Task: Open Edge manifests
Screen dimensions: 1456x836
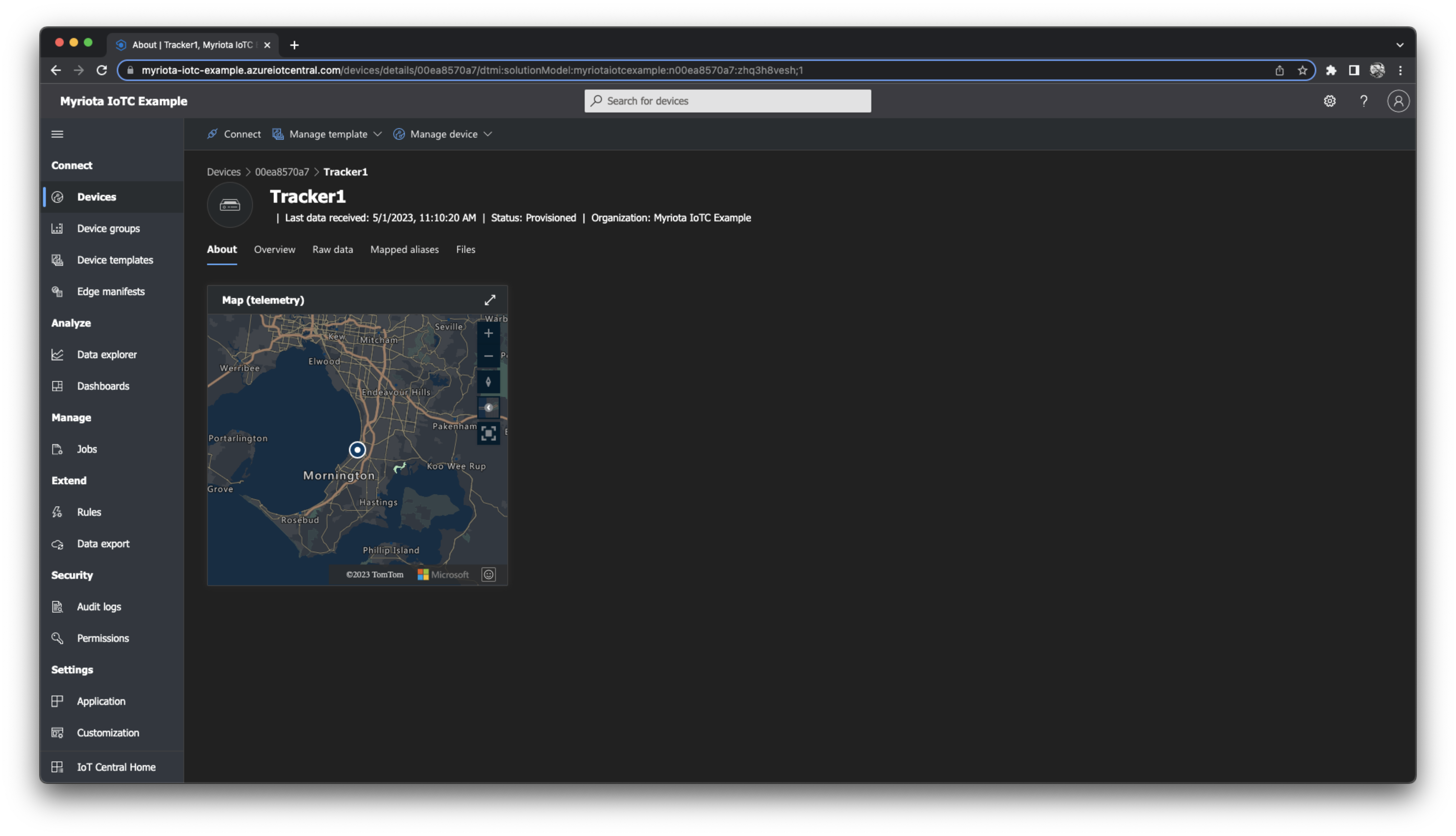Action: 111,291
